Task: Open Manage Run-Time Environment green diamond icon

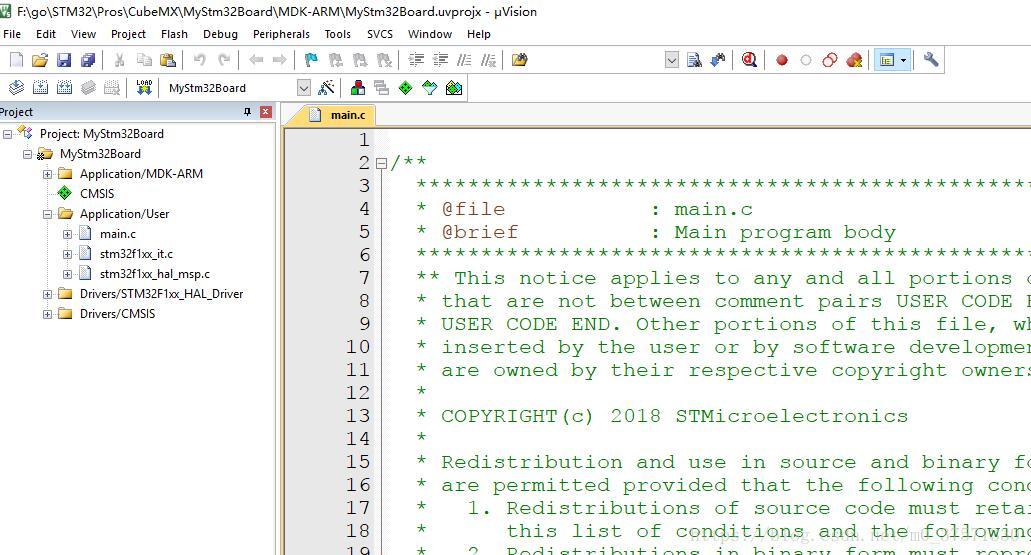Action: [x=405, y=88]
